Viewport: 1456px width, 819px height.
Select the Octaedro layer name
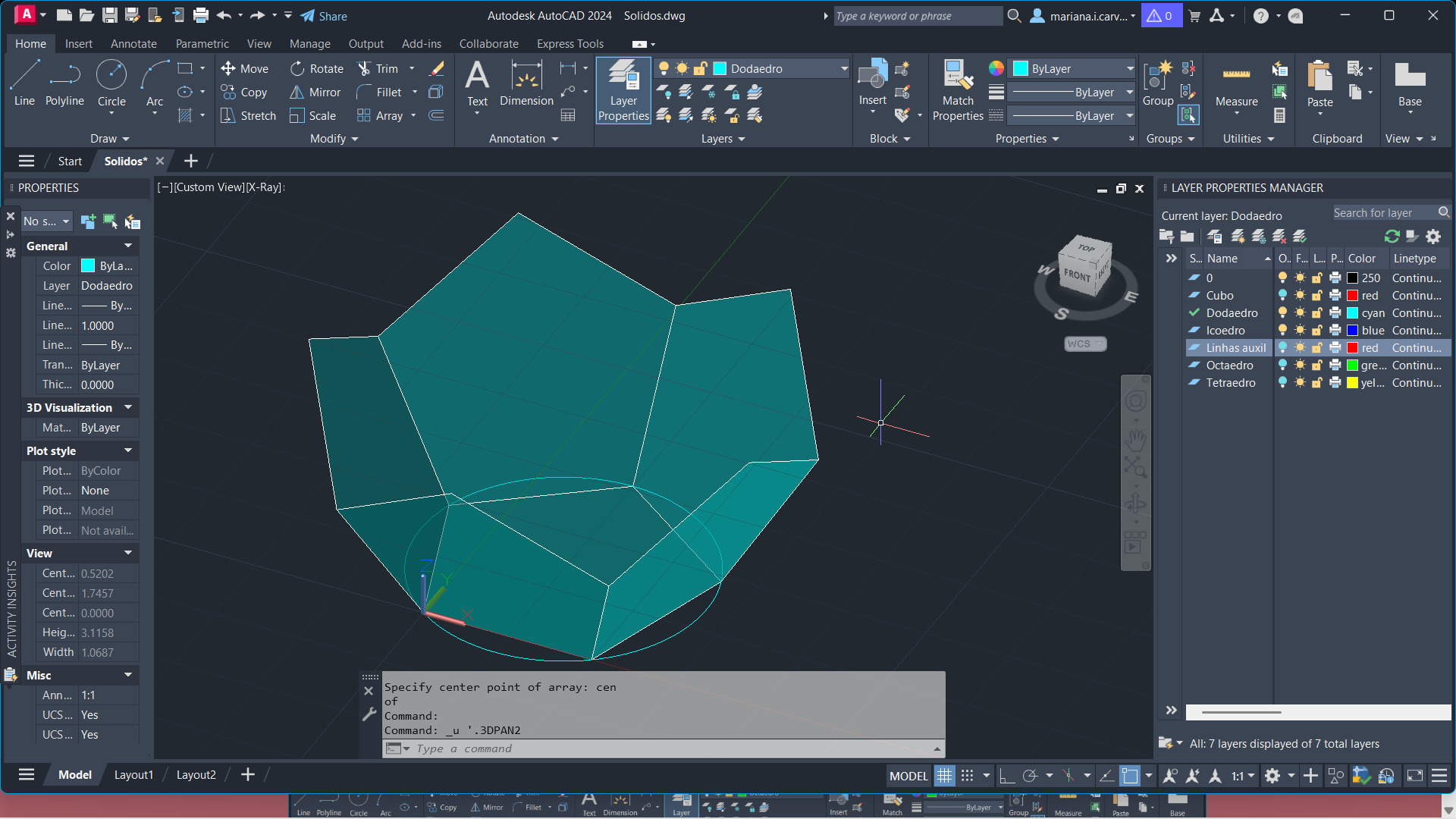(1229, 366)
